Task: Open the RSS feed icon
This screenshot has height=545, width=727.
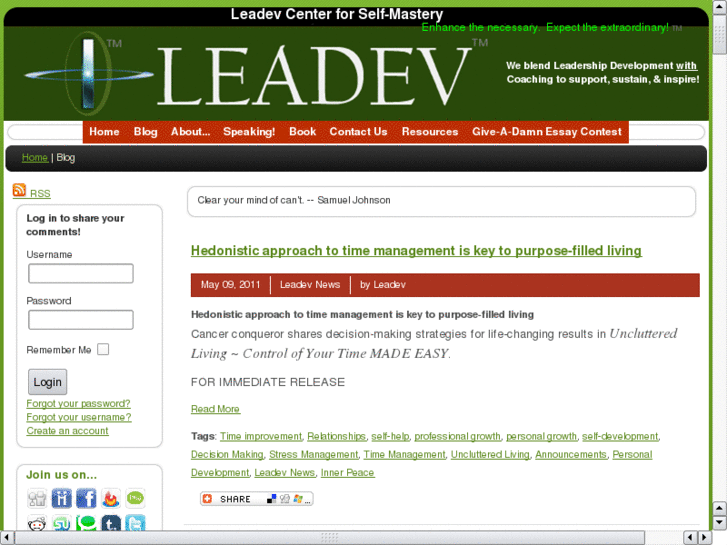Action: coord(19,190)
